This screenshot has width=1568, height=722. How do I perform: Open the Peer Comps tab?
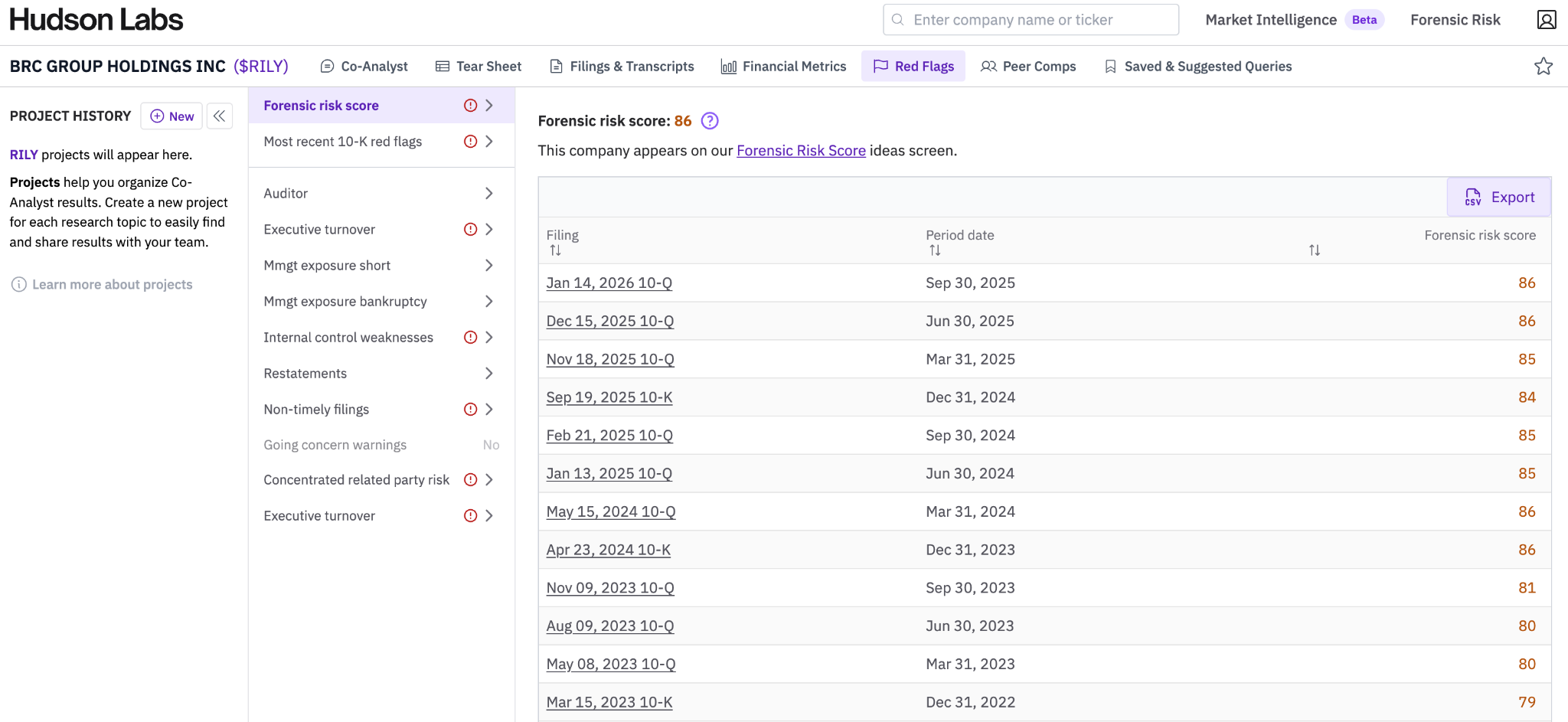click(1028, 67)
